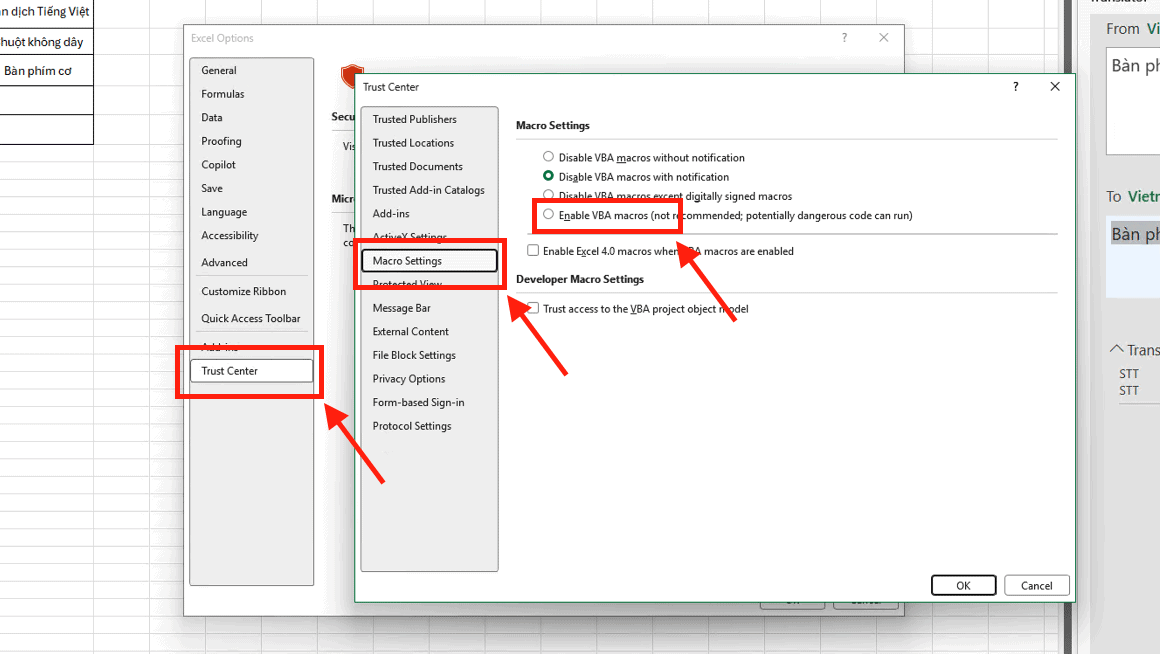Image resolution: width=1160 pixels, height=654 pixels.
Task: Click OK in the Trust Center dialog
Action: (x=963, y=586)
